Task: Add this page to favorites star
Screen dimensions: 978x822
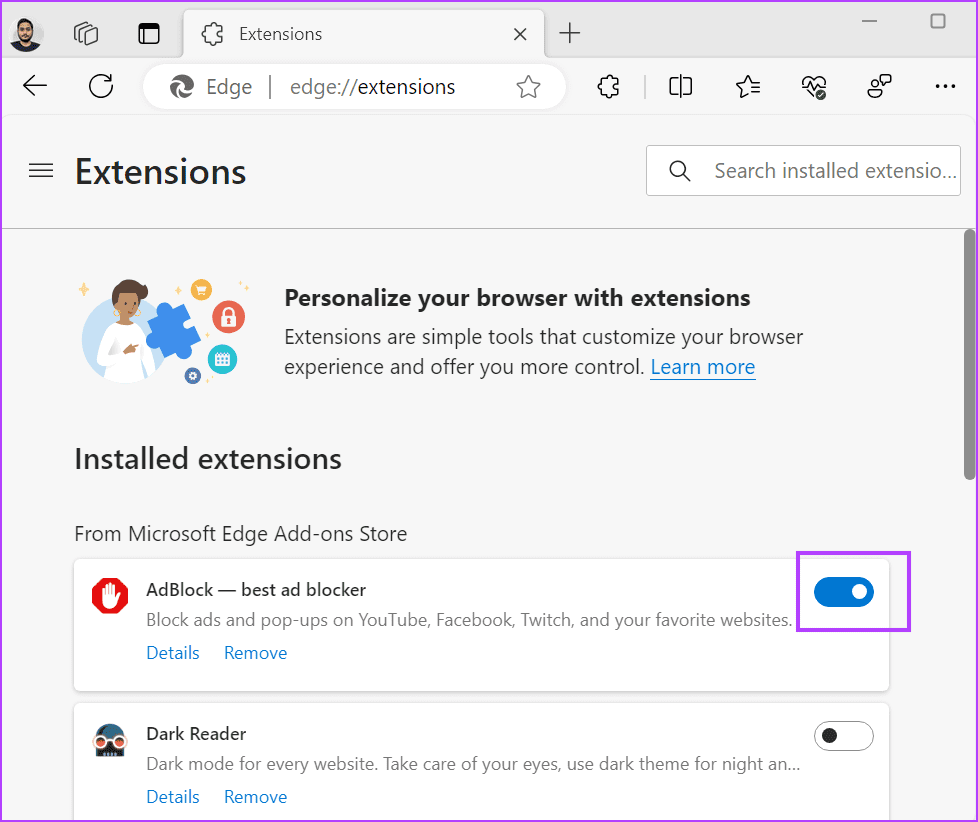Action: (528, 87)
